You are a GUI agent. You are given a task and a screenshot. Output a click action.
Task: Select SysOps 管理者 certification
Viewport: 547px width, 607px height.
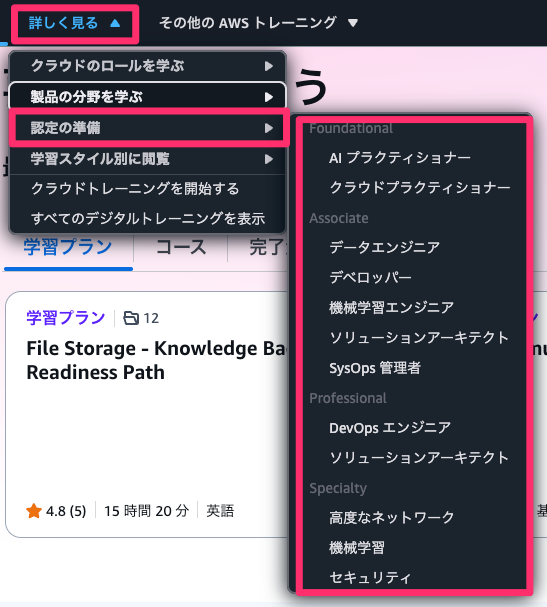(375, 368)
